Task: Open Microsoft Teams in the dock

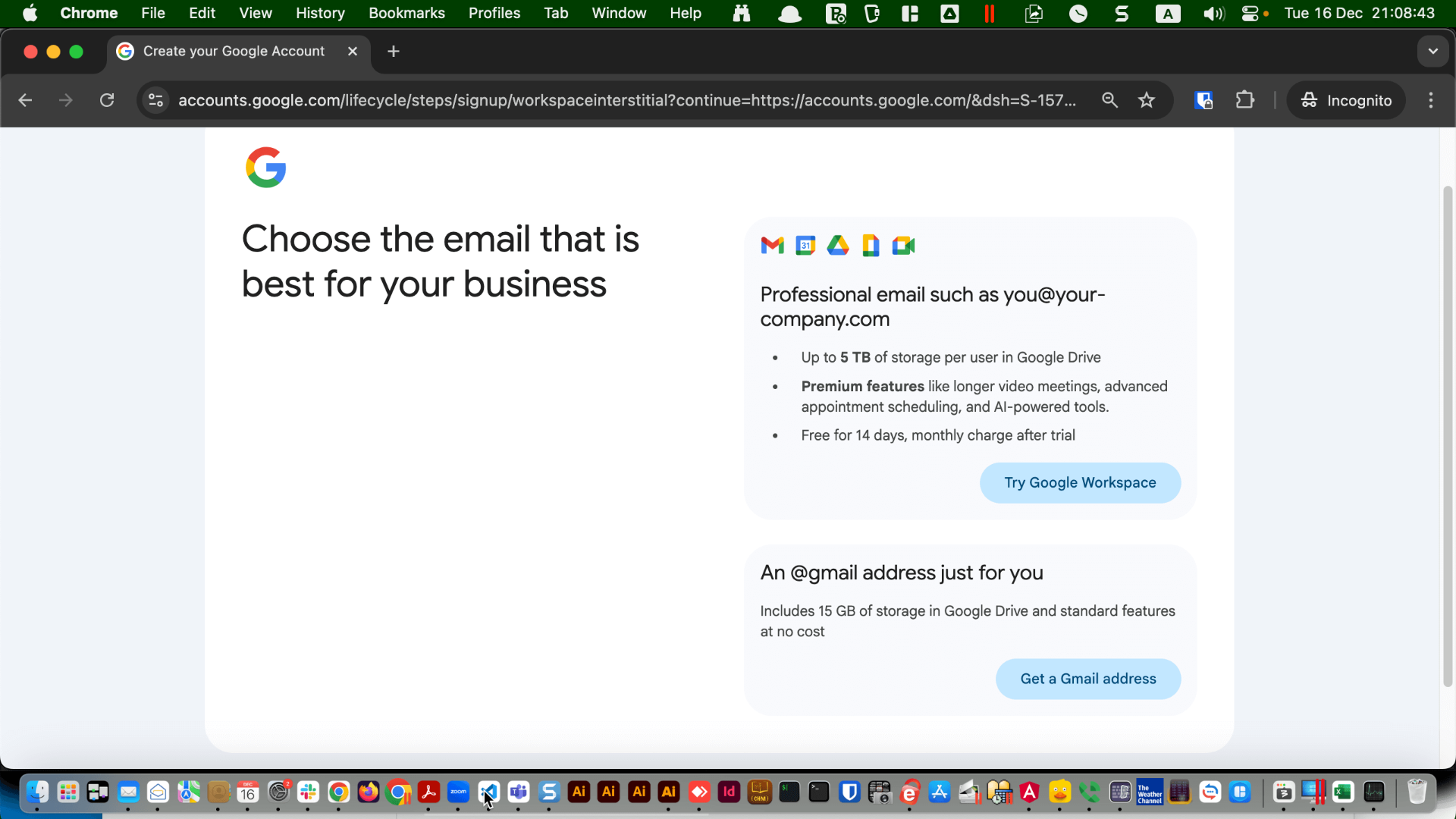Action: (x=519, y=792)
